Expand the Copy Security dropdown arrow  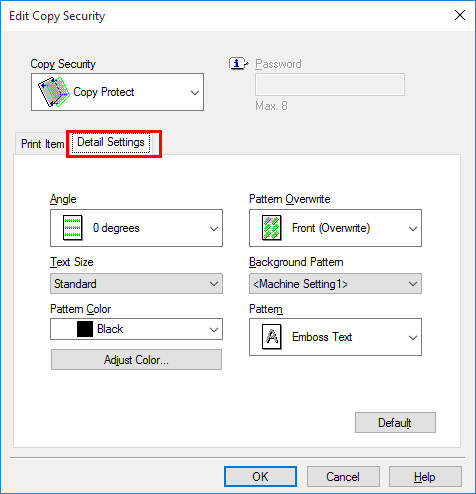click(x=195, y=92)
